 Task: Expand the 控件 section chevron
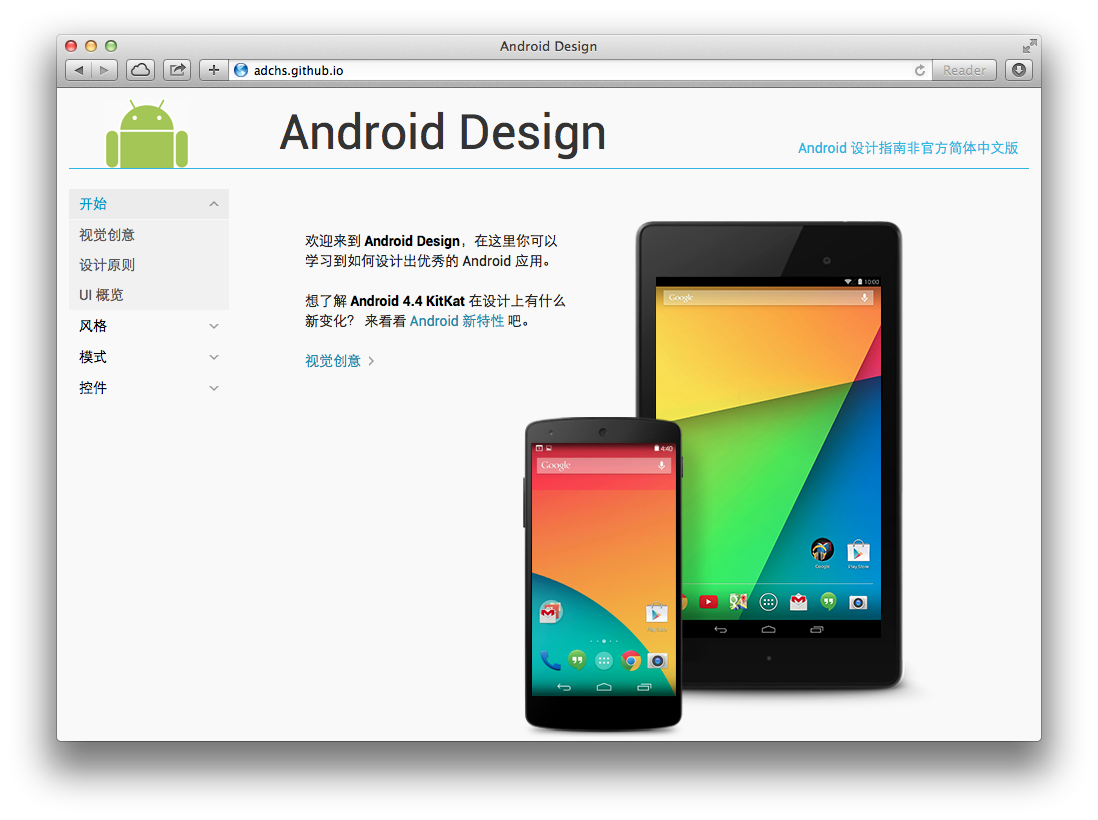click(x=214, y=388)
